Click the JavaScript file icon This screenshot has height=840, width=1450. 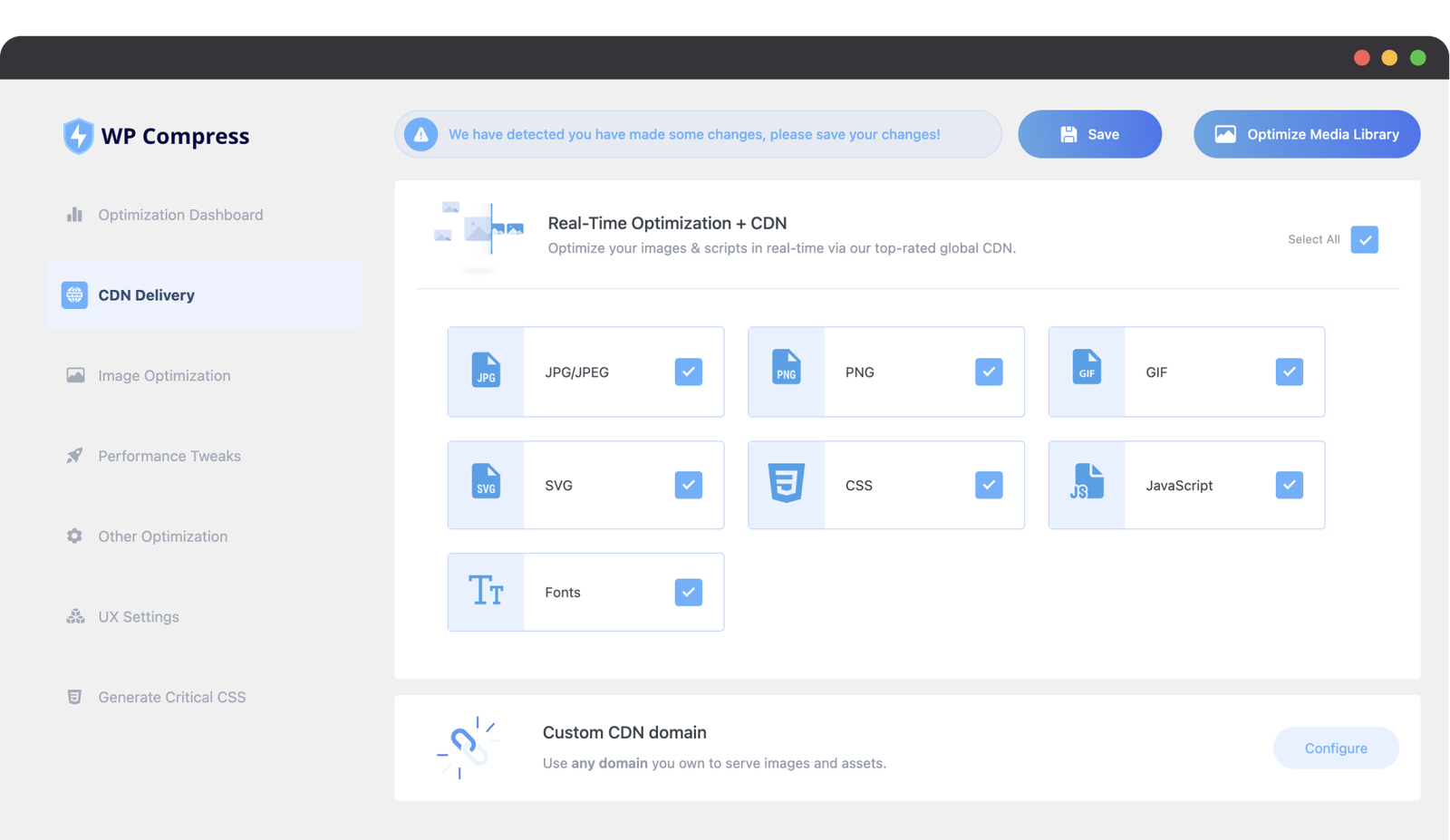click(x=1087, y=481)
